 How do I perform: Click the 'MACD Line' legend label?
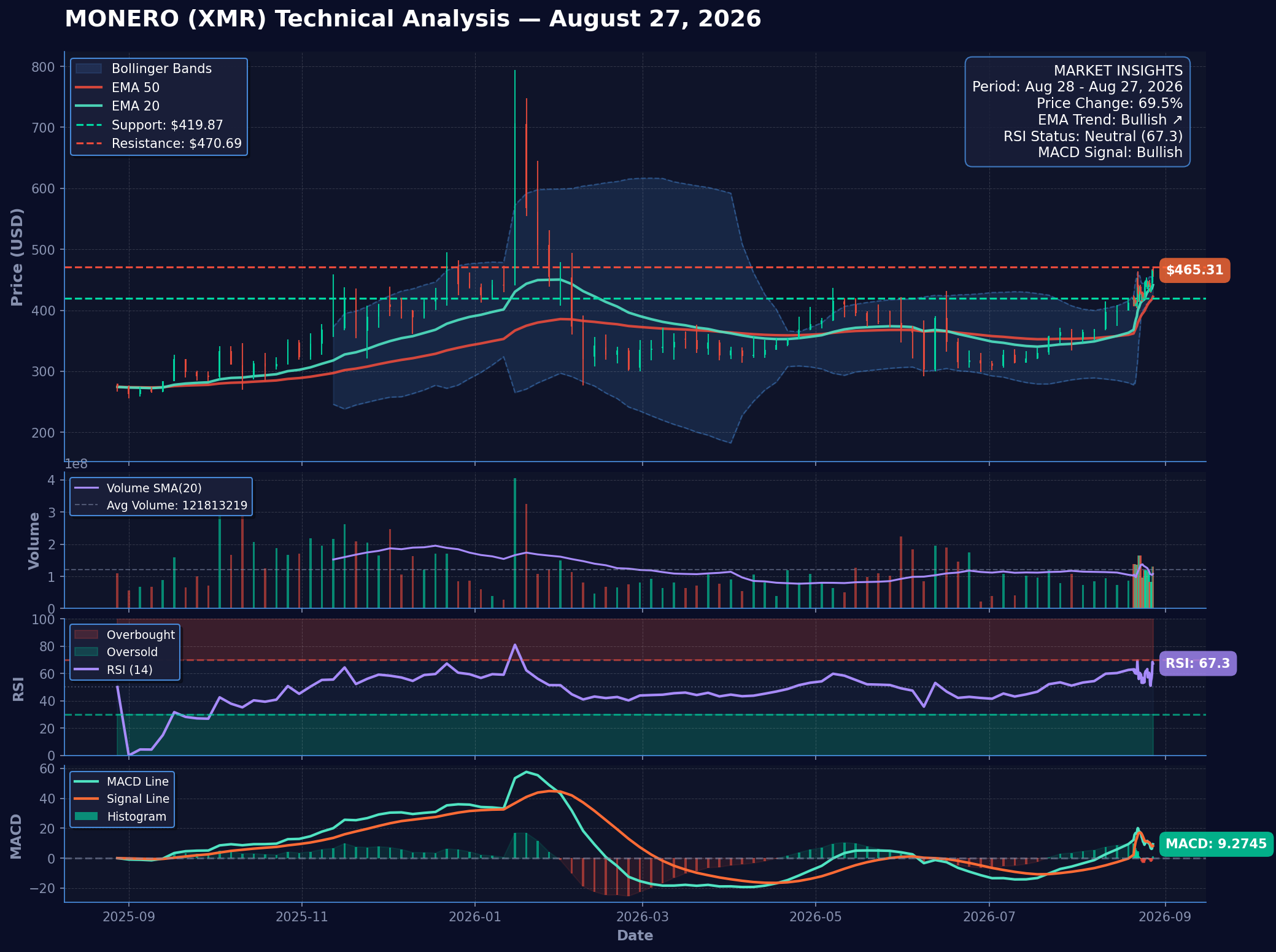(137, 781)
